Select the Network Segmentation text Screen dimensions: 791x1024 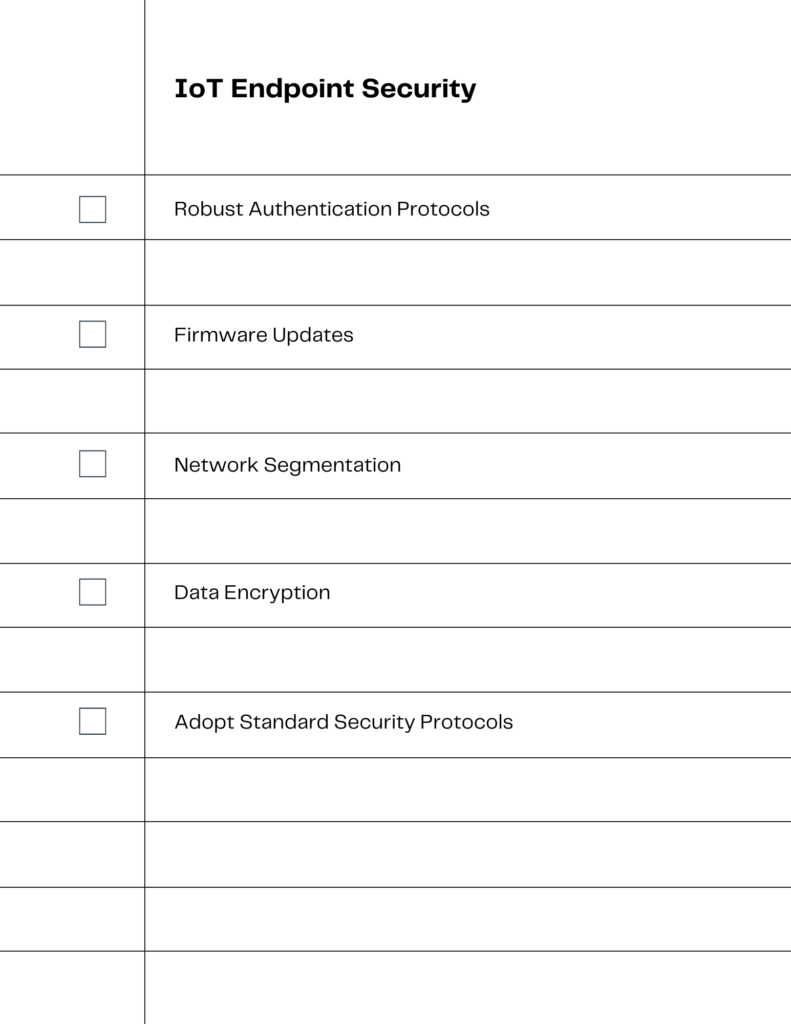(x=287, y=465)
